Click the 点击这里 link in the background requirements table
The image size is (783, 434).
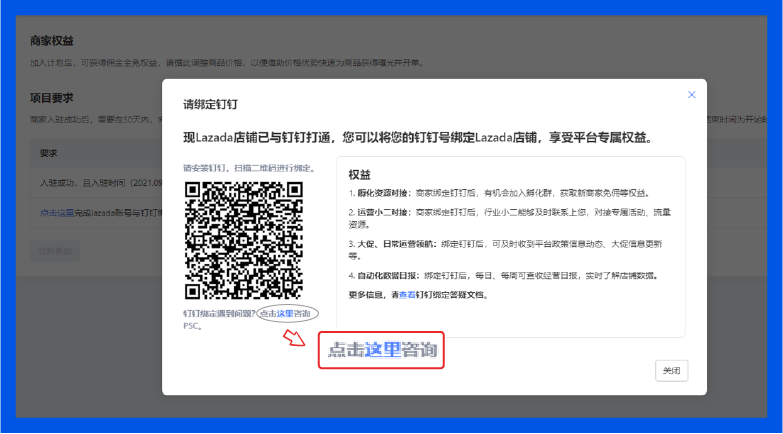click(57, 213)
